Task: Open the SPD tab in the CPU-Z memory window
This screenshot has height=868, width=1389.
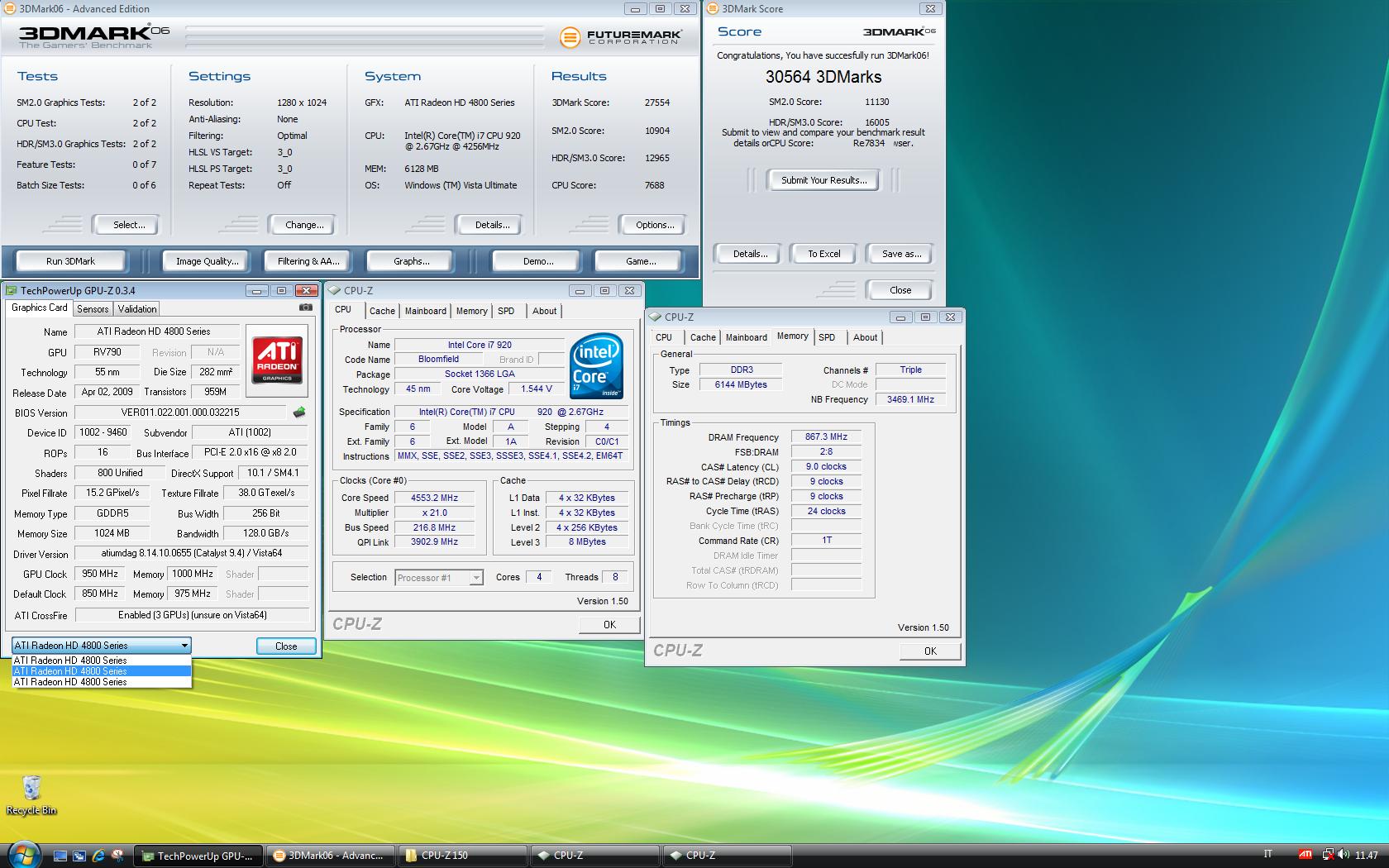Action: (827, 337)
